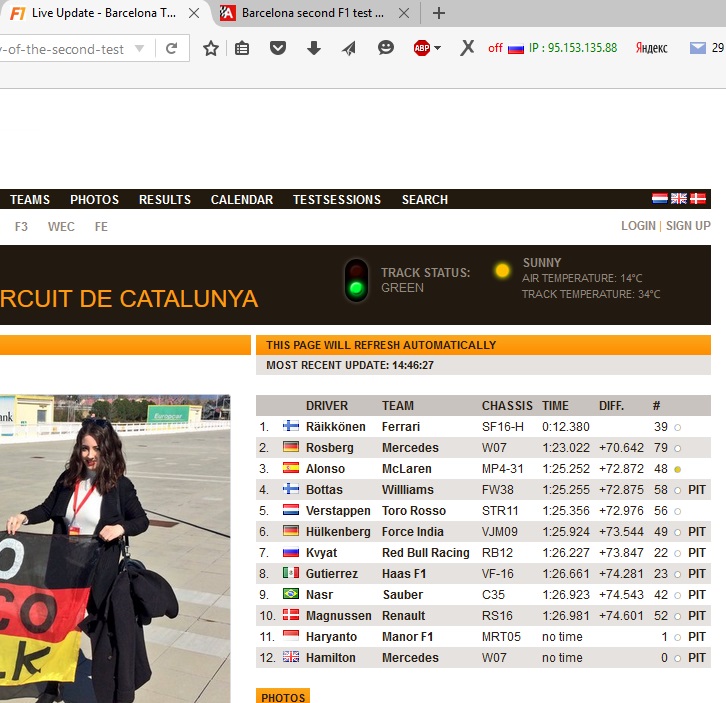Click the Räikkönen driver name
Screen dimensions: 726x703
pos(336,427)
